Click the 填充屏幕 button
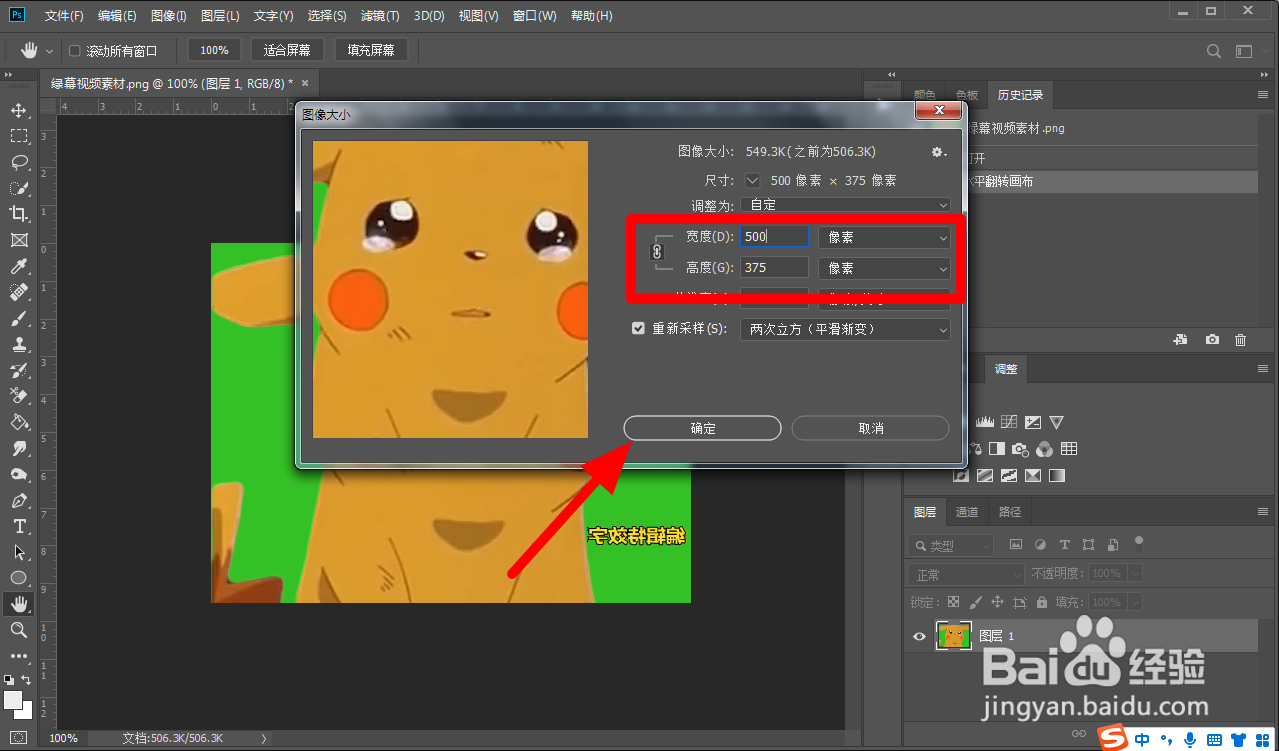 [371, 50]
